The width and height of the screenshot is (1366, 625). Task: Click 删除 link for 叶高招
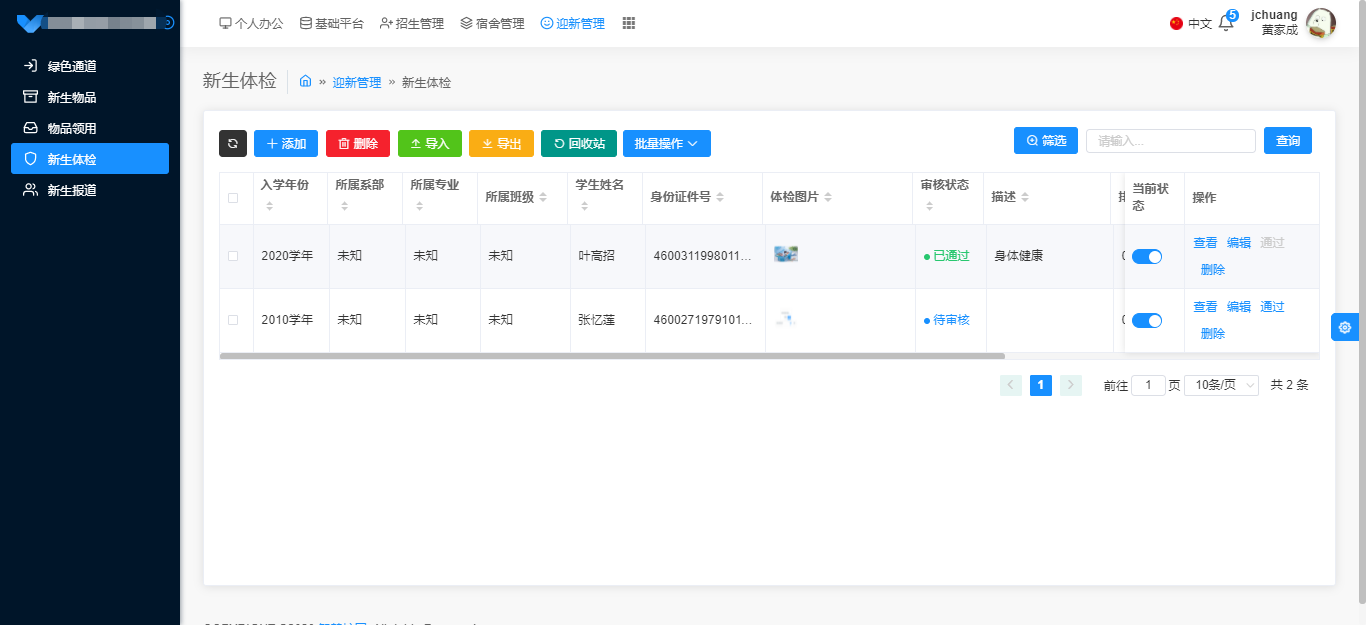(x=1213, y=270)
